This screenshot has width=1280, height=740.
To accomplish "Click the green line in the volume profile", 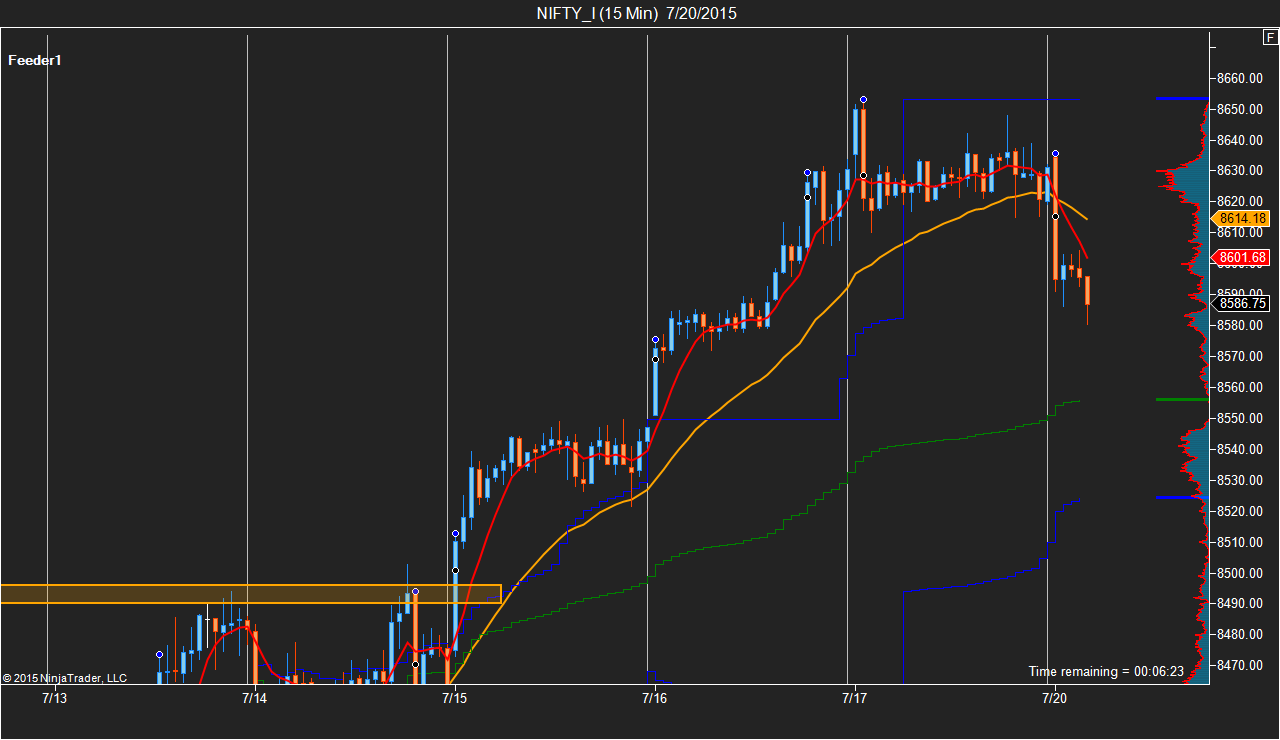I will 1181,399.
